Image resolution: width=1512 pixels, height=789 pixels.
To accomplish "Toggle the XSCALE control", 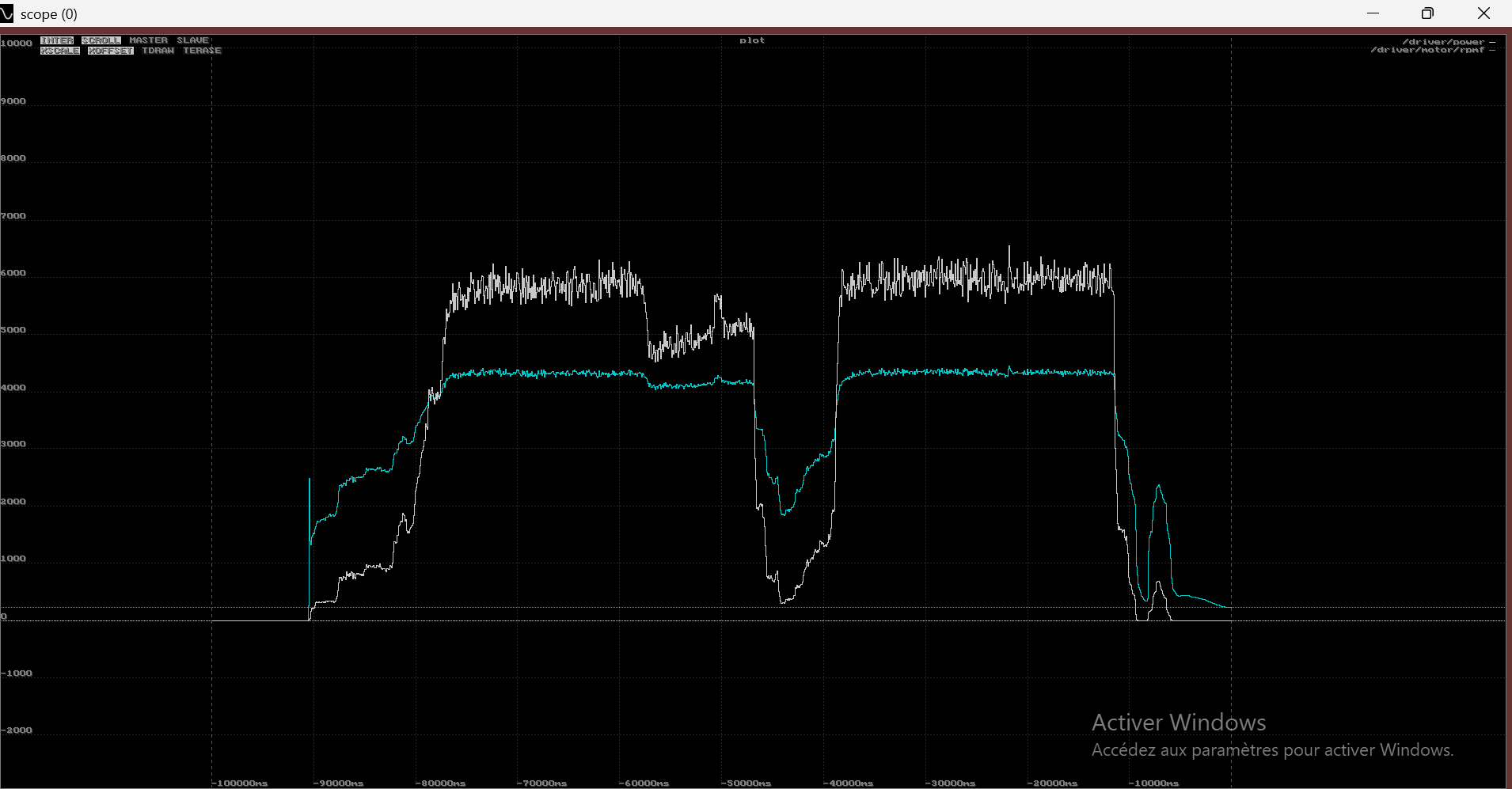I will point(60,51).
